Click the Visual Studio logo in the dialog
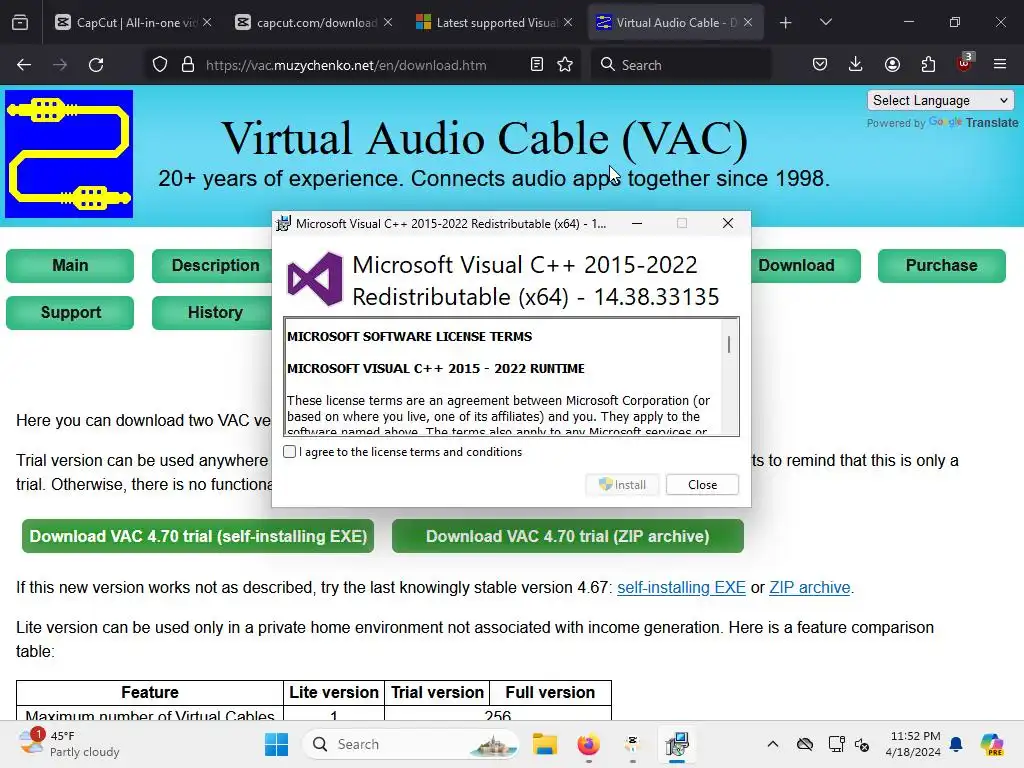This screenshot has width=1024, height=768. (315, 280)
